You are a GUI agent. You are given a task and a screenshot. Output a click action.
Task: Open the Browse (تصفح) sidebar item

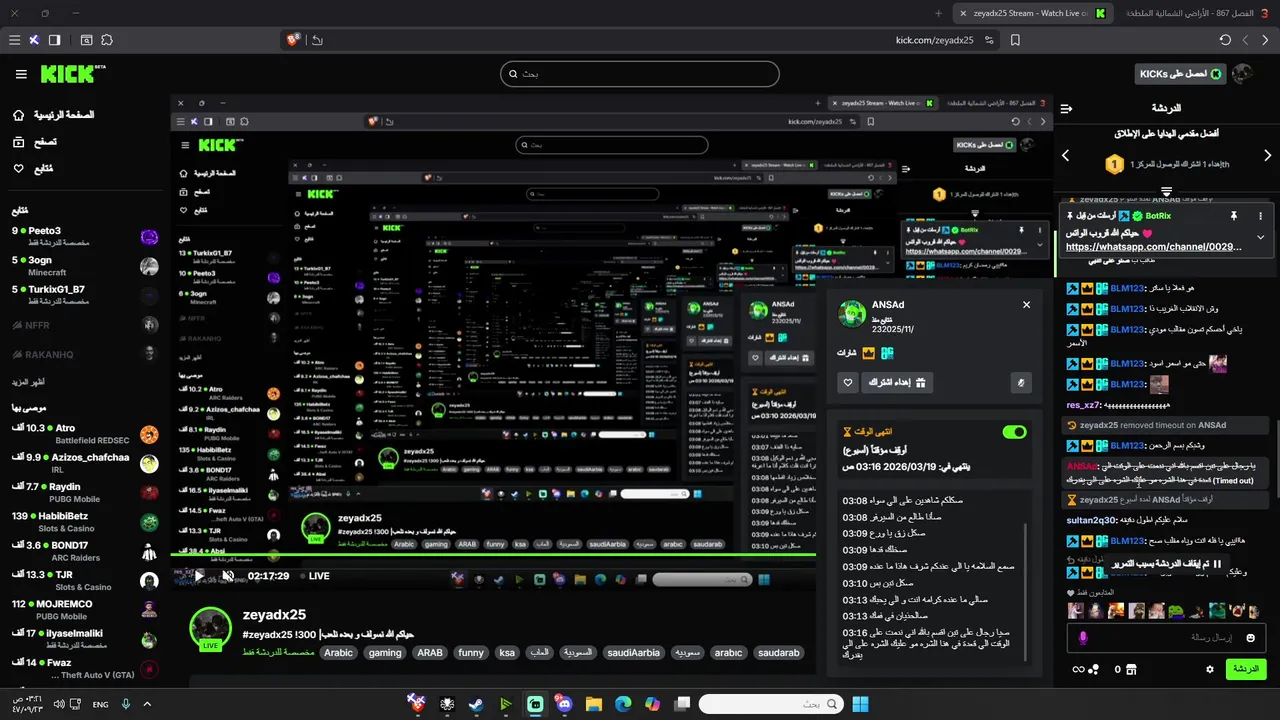35,142
